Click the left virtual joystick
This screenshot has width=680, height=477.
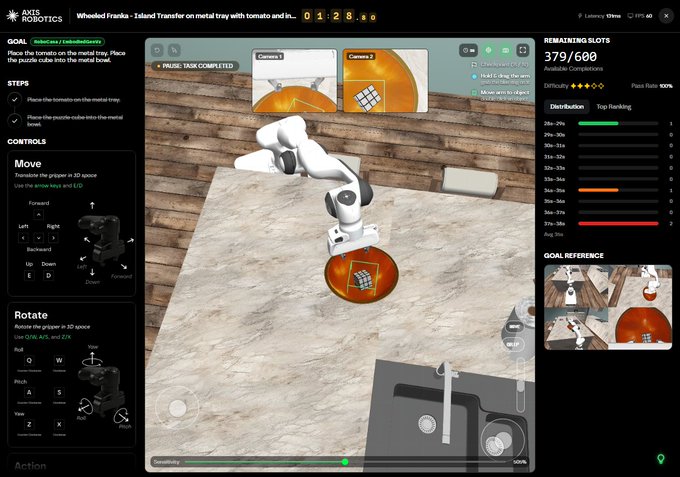click(177, 408)
